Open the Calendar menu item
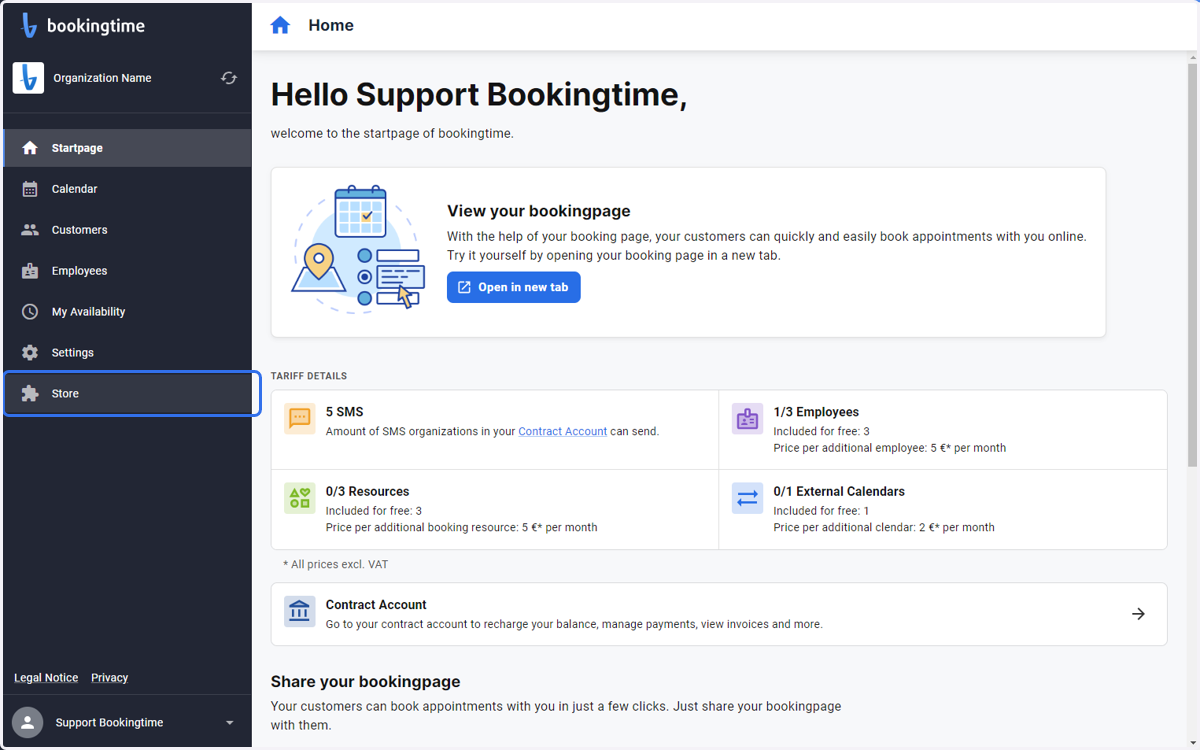Image resolution: width=1200 pixels, height=750 pixels. (x=127, y=189)
